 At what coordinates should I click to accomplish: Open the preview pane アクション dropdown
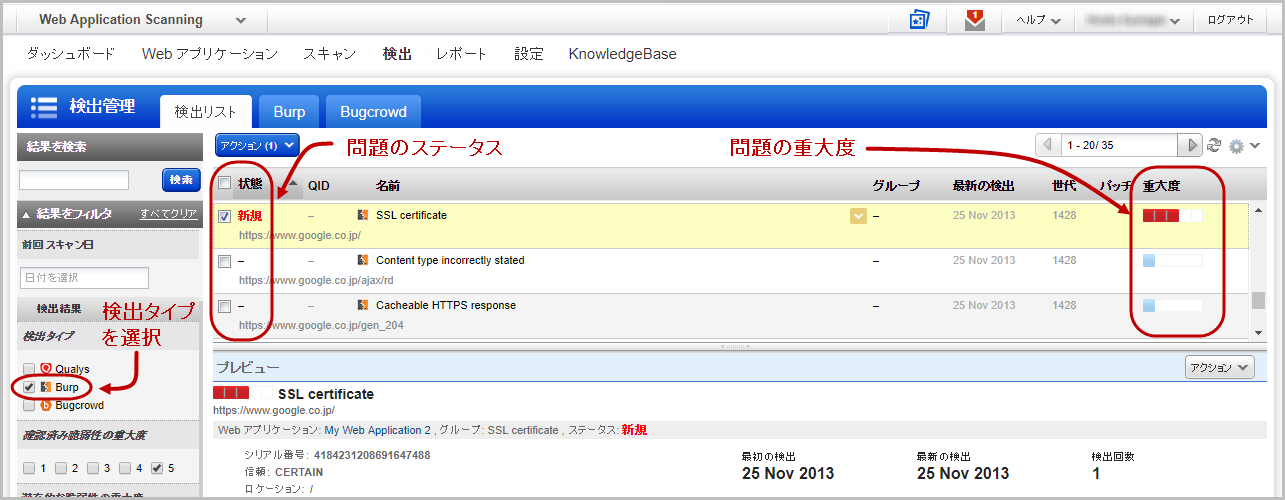coord(1218,367)
